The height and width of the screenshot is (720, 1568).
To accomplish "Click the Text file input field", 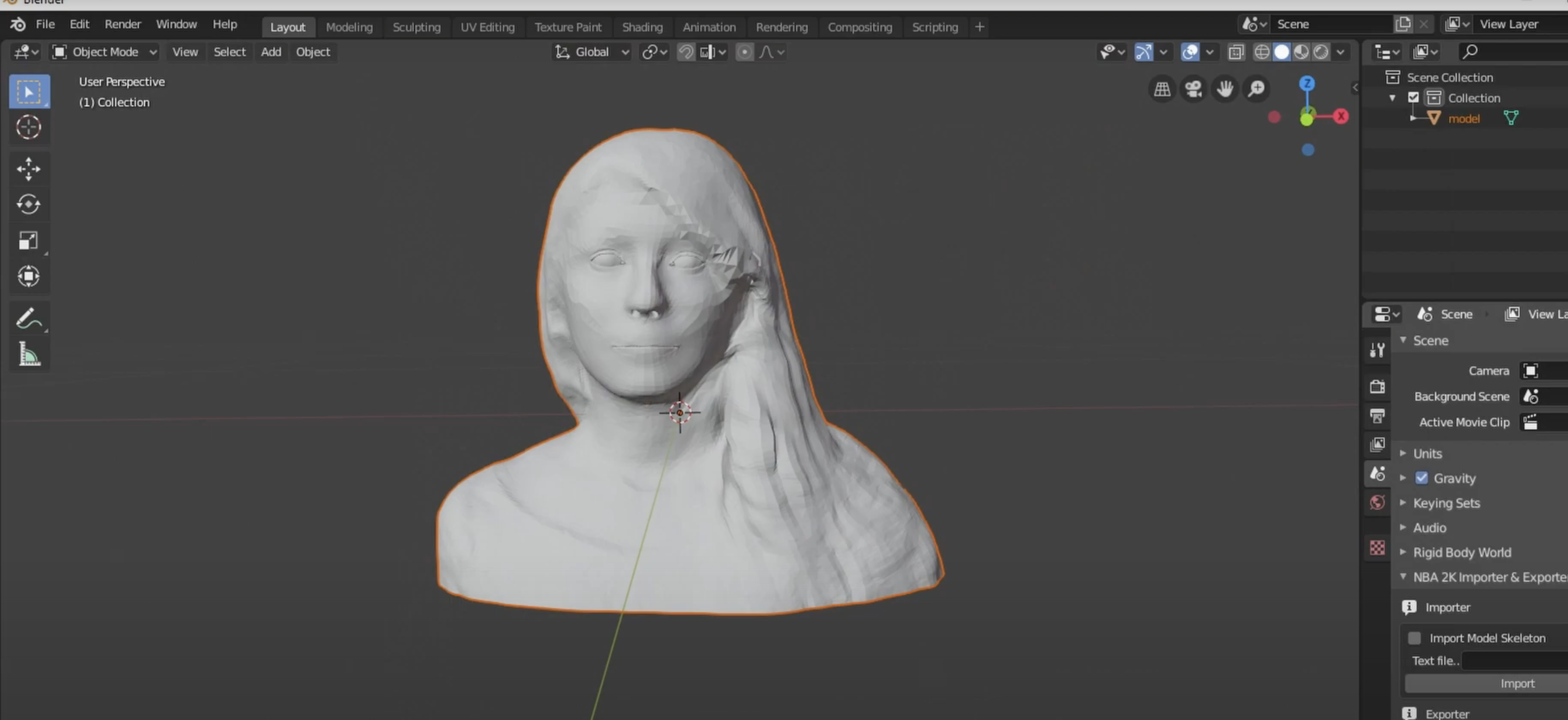I will (1514, 660).
